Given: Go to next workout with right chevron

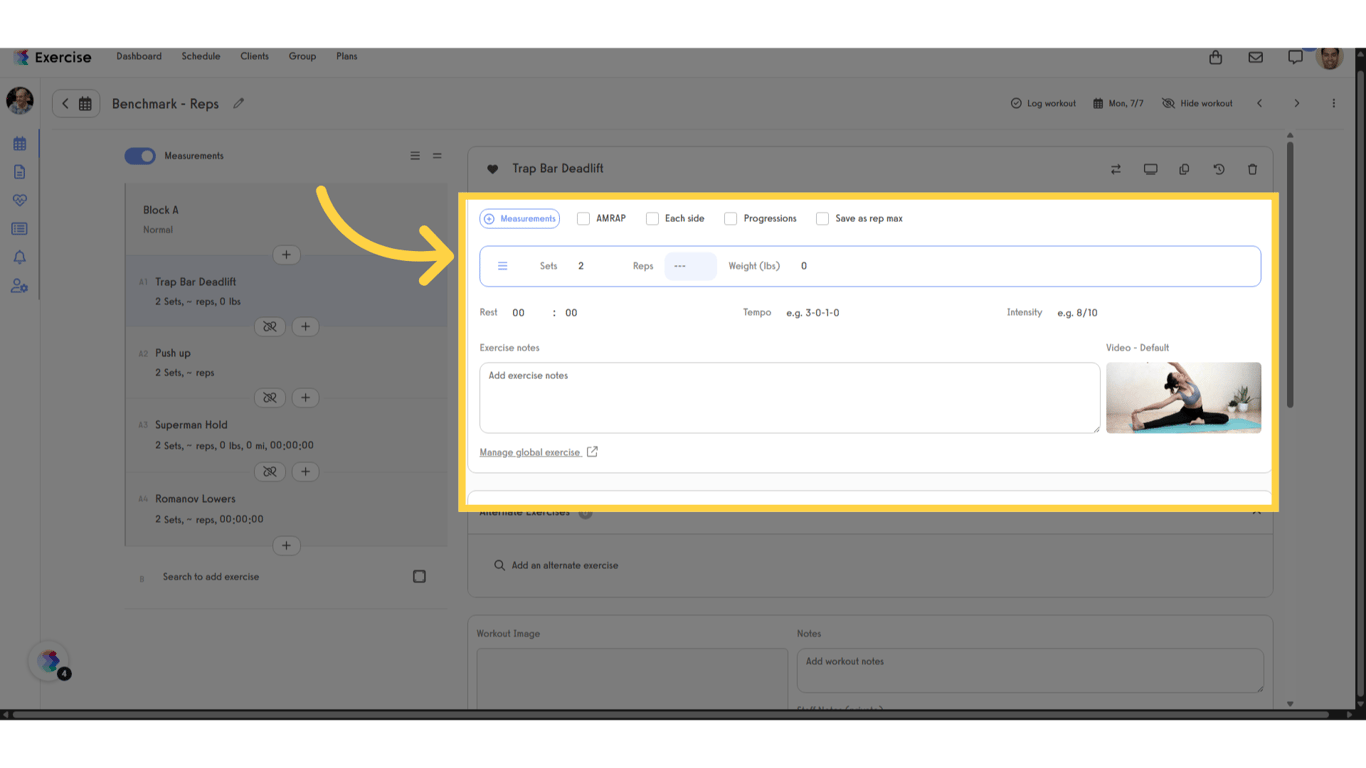Looking at the screenshot, I should pos(1297,104).
